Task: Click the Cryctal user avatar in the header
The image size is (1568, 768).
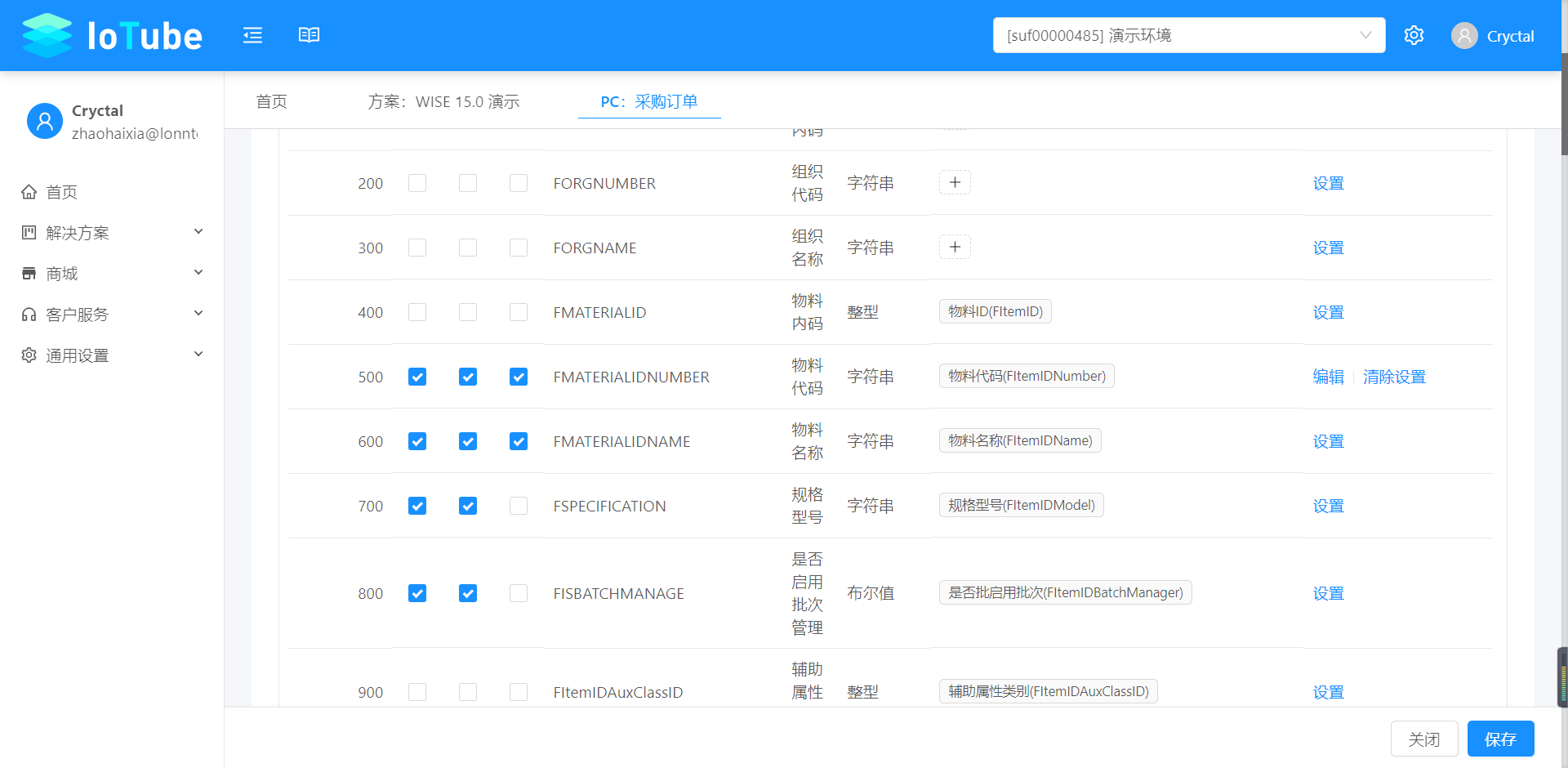Action: 1464,36
